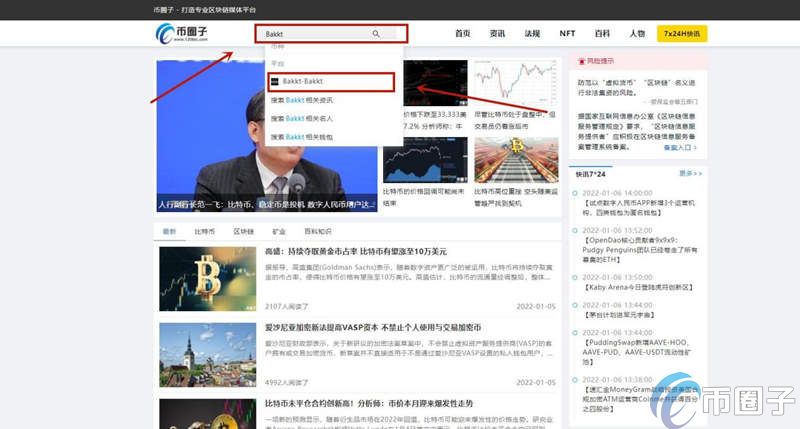Choose 搜索 Bakkt 相关资讯 suggestion
Image resolution: width=800 pixels, height=429 pixels.
click(302, 100)
